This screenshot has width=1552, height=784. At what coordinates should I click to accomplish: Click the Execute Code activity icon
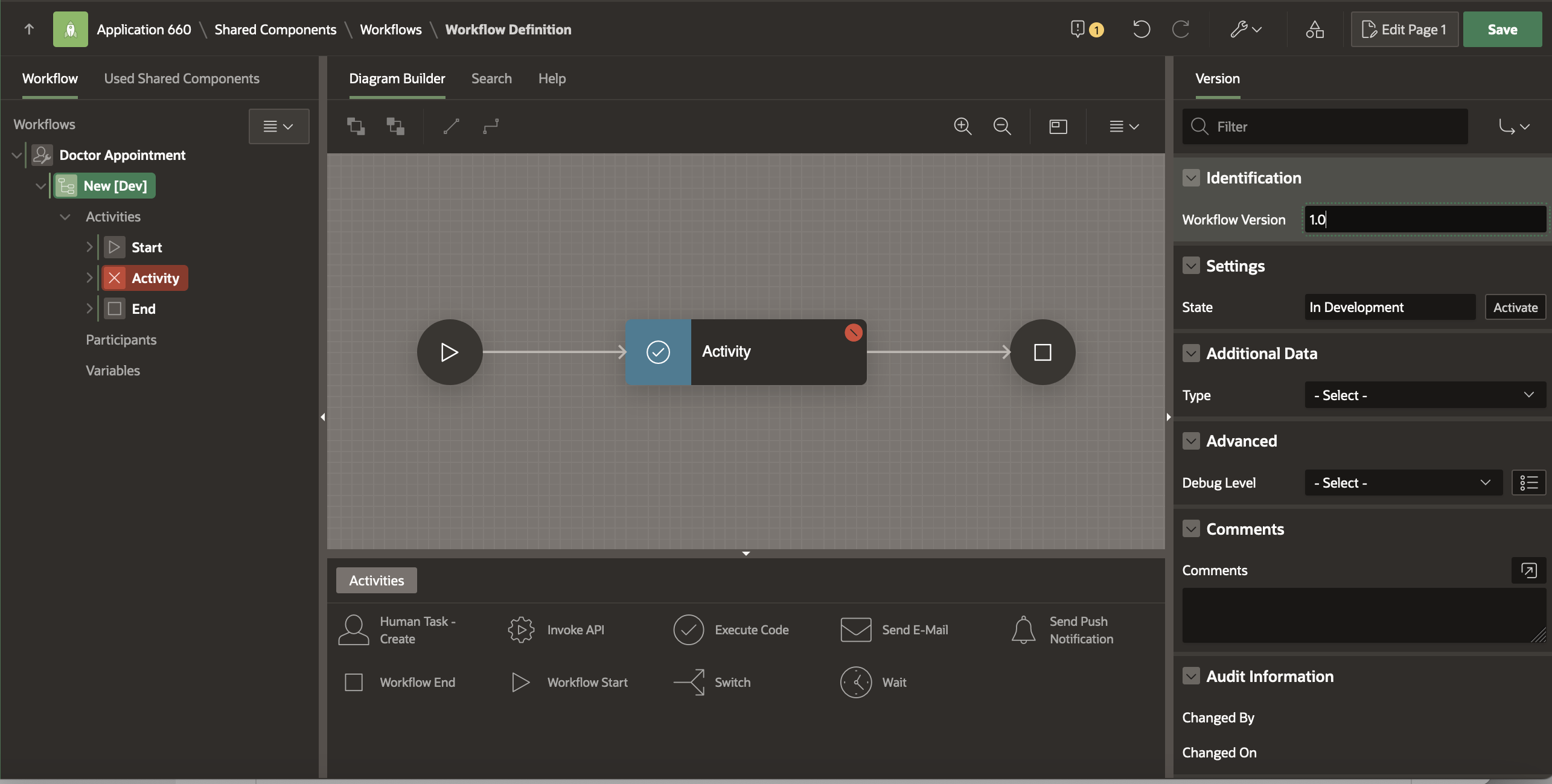[688, 629]
